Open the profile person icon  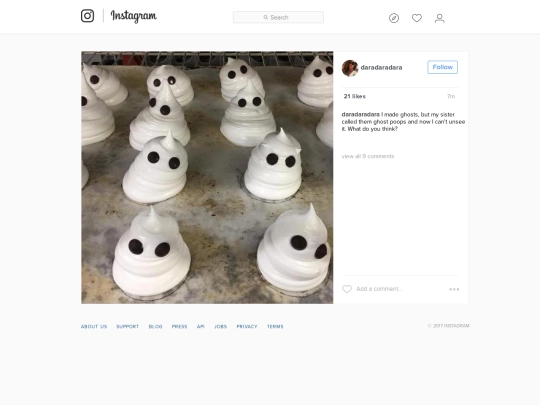tap(439, 18)
